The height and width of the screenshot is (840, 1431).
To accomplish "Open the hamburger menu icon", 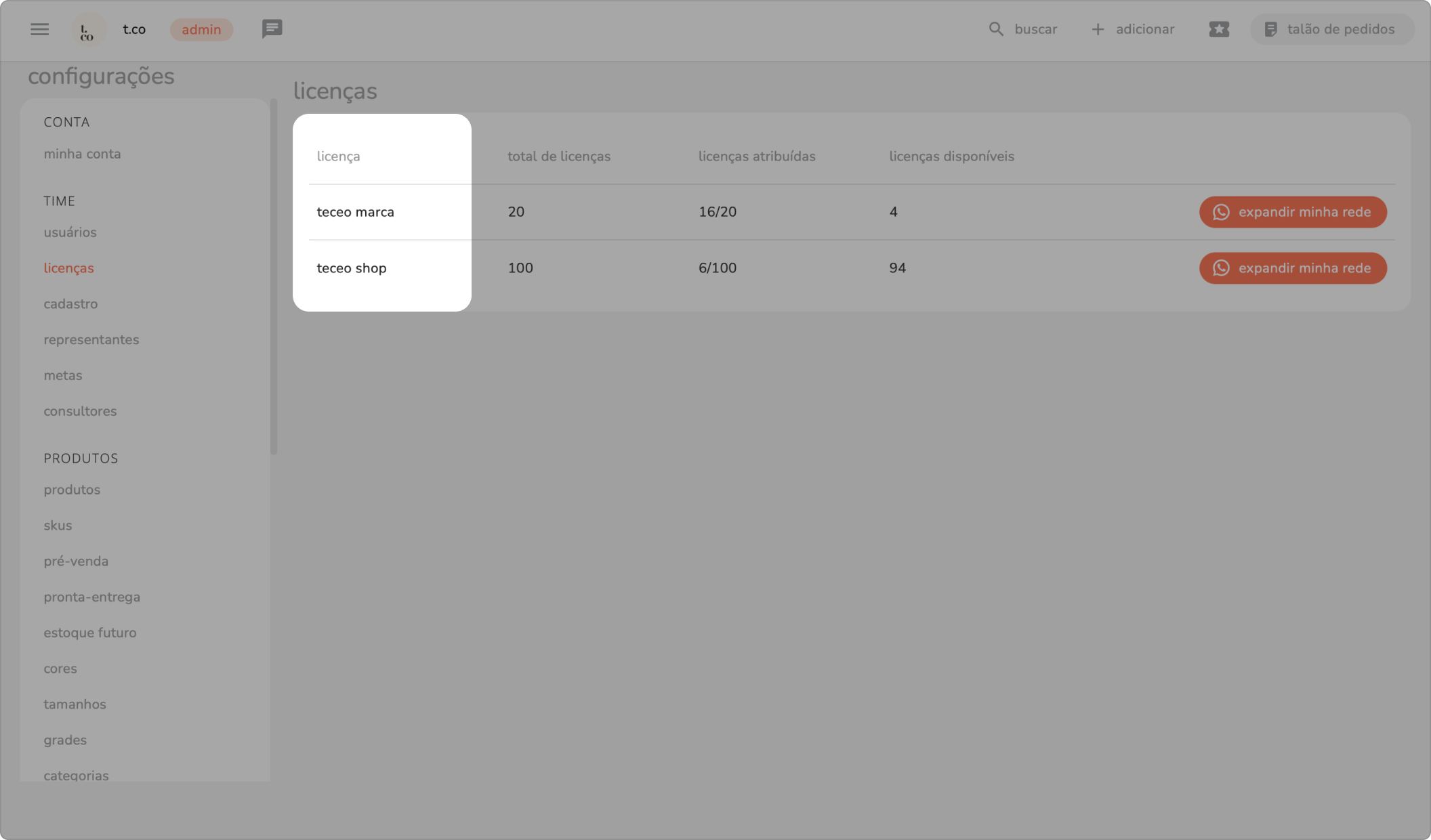I will tap(39, 29).
